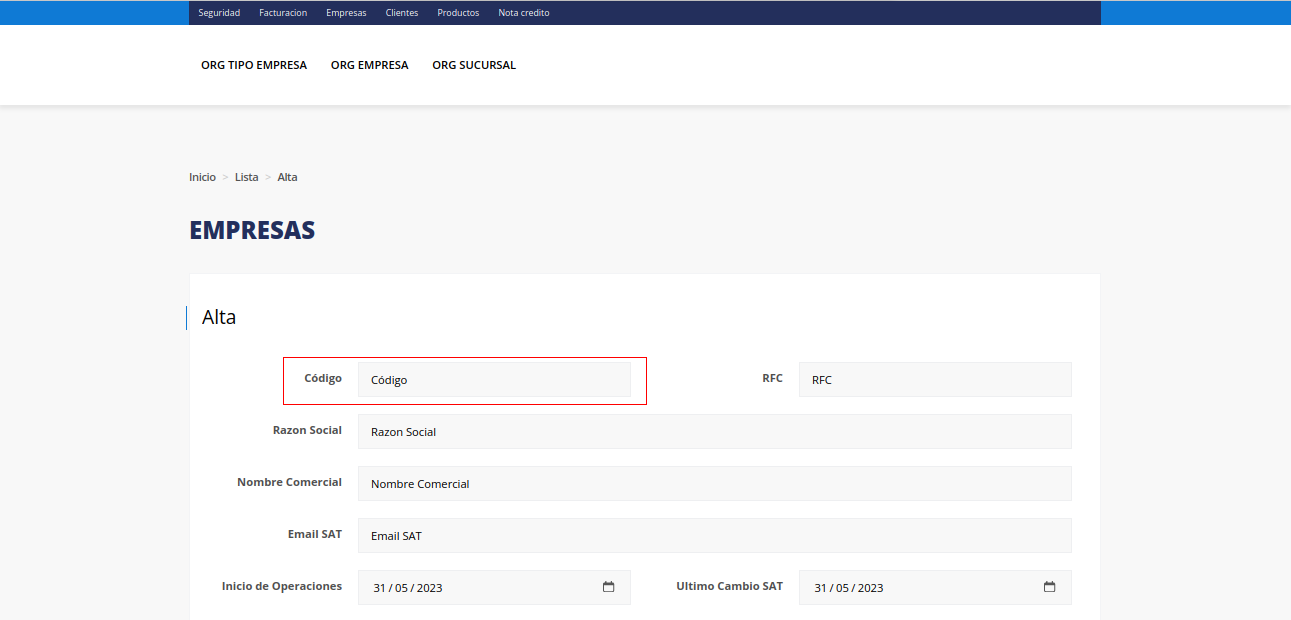Open calendar picker for Inicio de Operaciones
Viewport: 1291px width, 620px height.
pos(608,587)
